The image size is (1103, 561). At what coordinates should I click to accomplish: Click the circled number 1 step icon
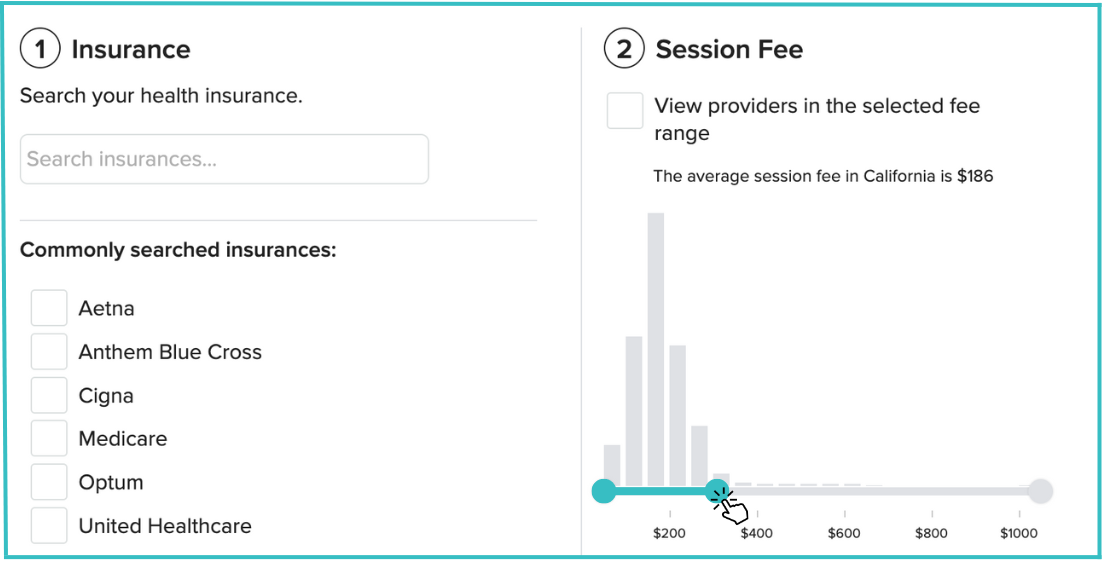[x=39, y=50]
